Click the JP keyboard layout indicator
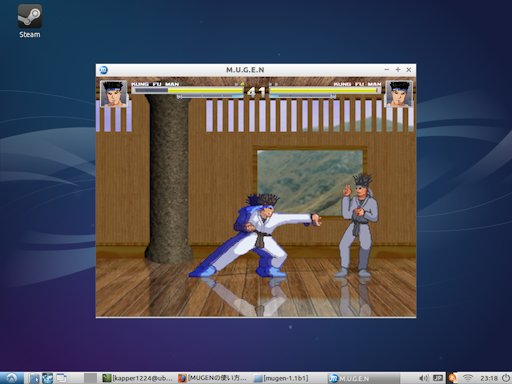Image resolution: width=512 pixels, height=384 pixels. [438, 378]
